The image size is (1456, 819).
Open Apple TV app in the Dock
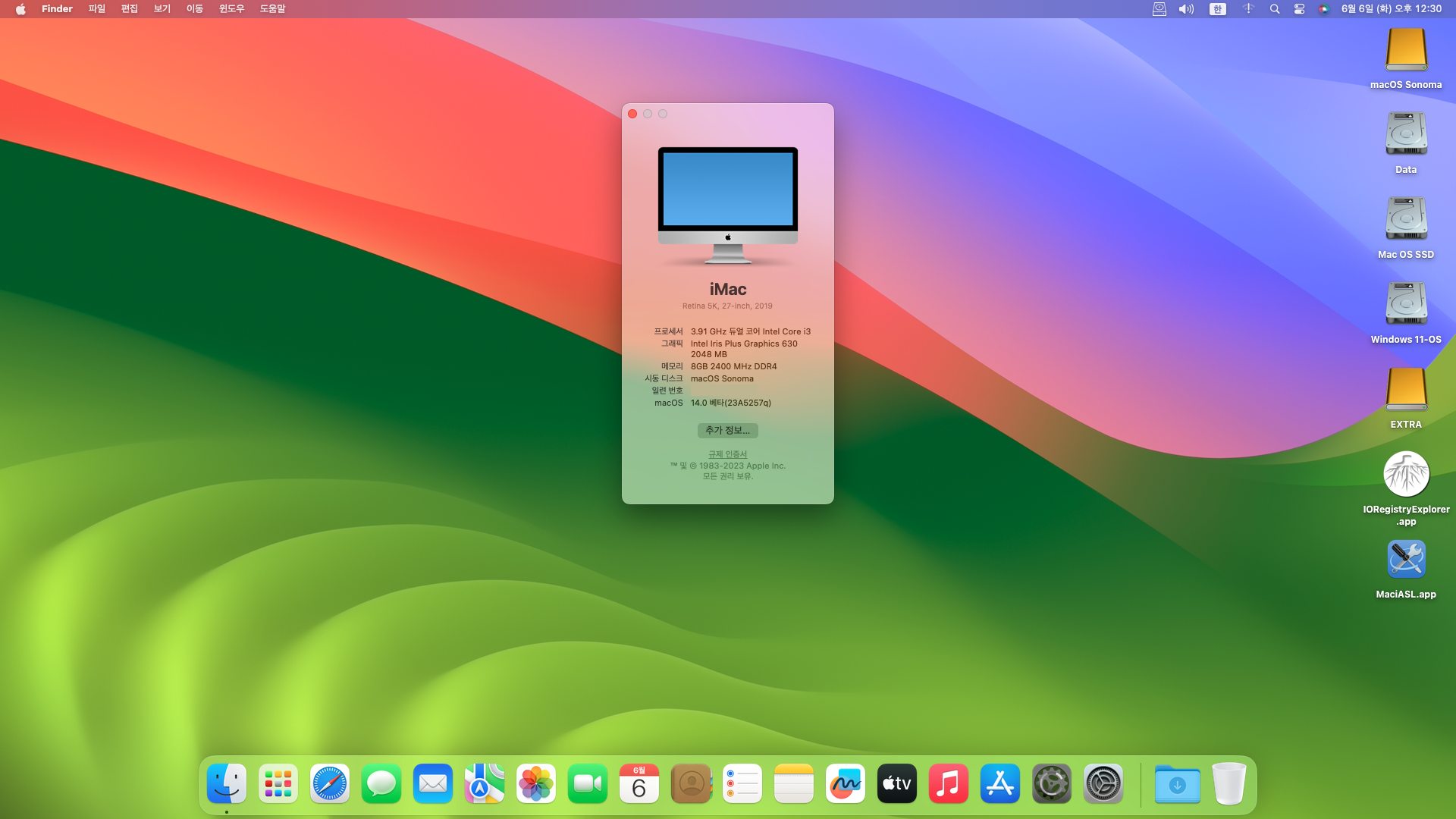pos(897,783)
